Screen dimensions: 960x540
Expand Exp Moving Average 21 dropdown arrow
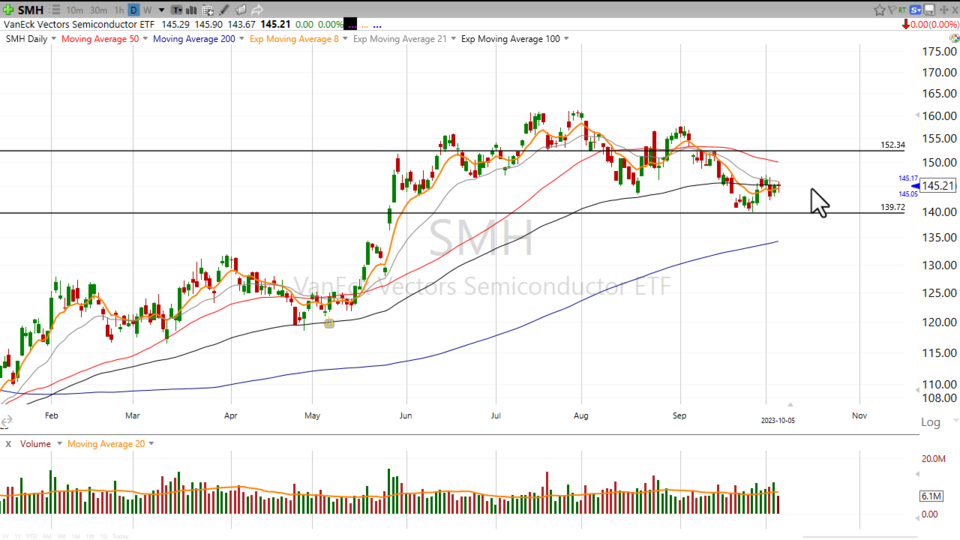click(453, 39)
